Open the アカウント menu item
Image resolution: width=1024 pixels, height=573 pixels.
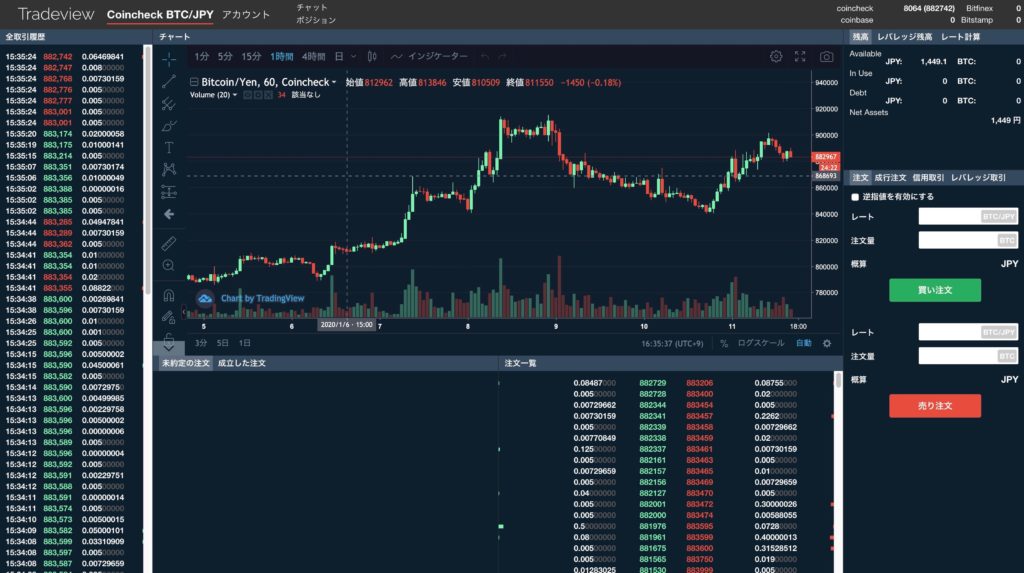[x=246, y=15]
